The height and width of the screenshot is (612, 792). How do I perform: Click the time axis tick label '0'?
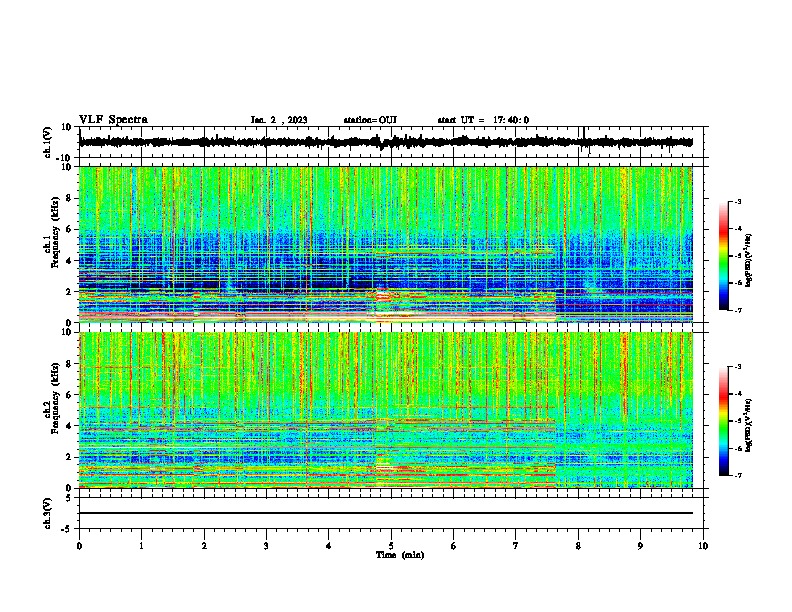(79, 546)
